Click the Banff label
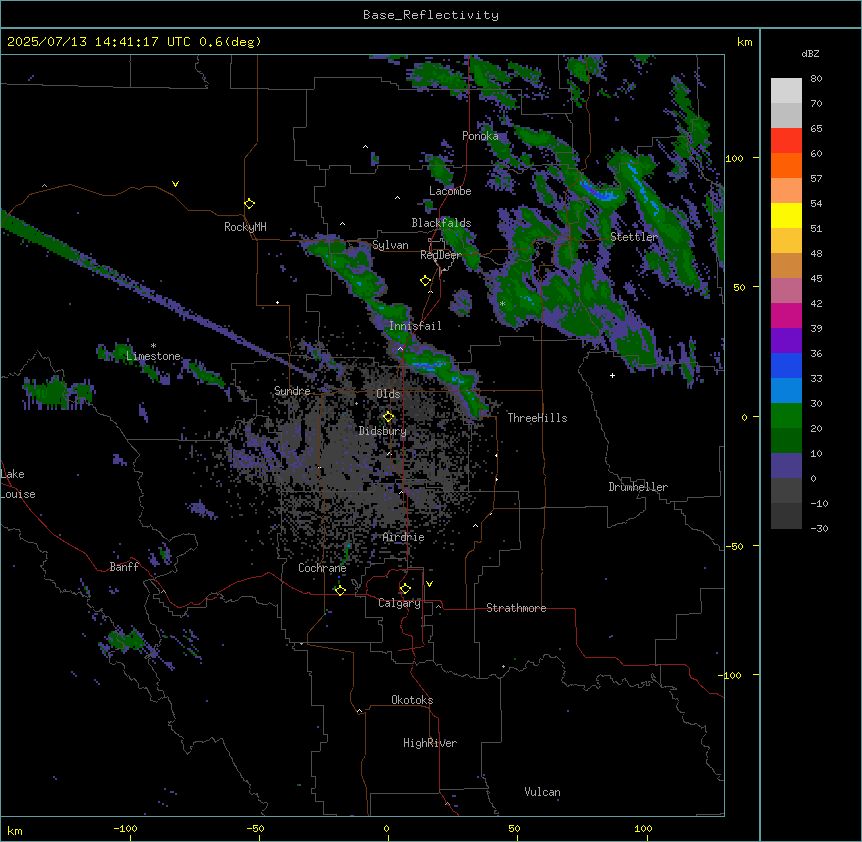This screenshot has height=842, width=862. click(124, 567)
